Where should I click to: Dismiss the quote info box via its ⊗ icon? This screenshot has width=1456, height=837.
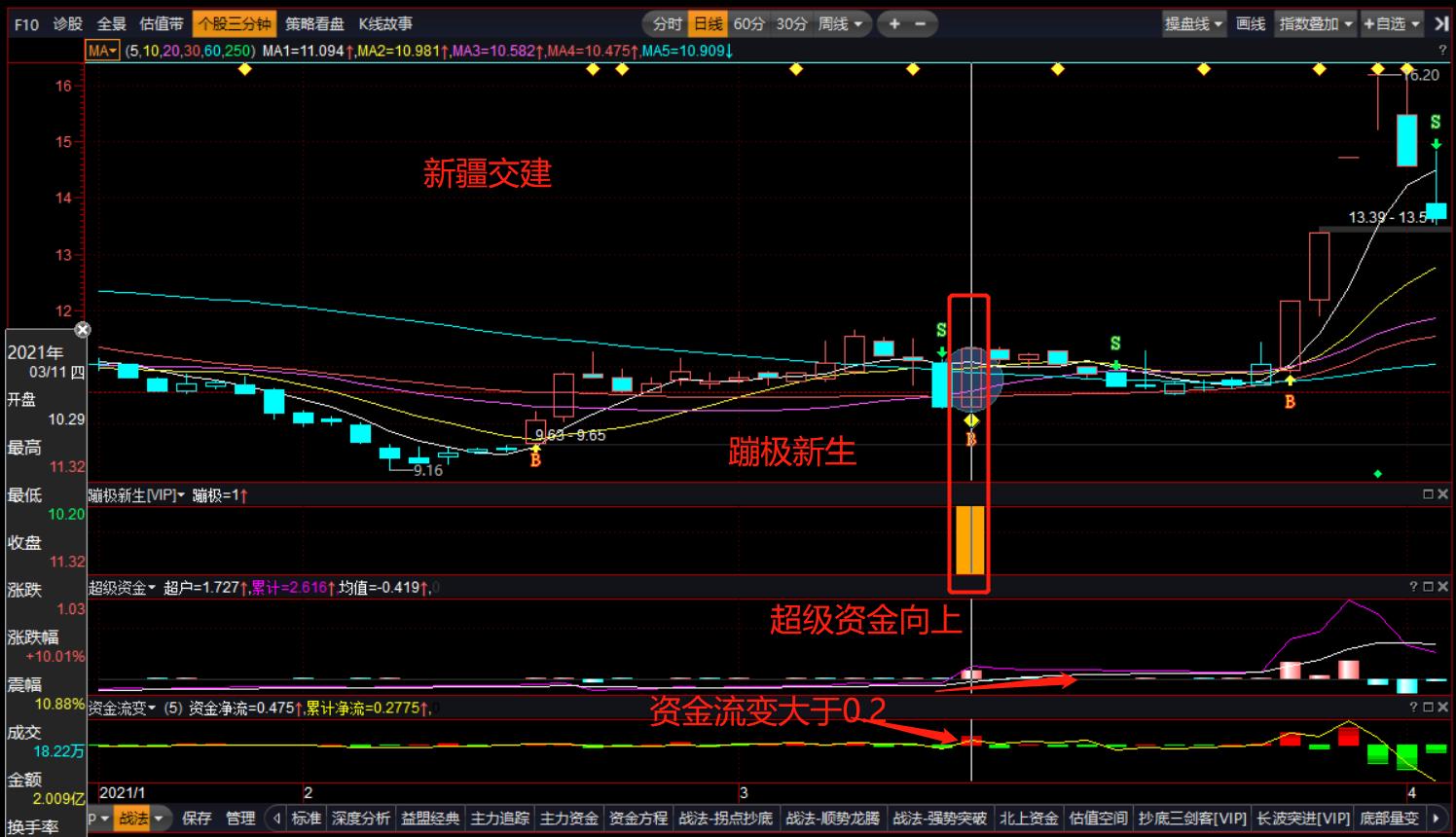point(83,329)
